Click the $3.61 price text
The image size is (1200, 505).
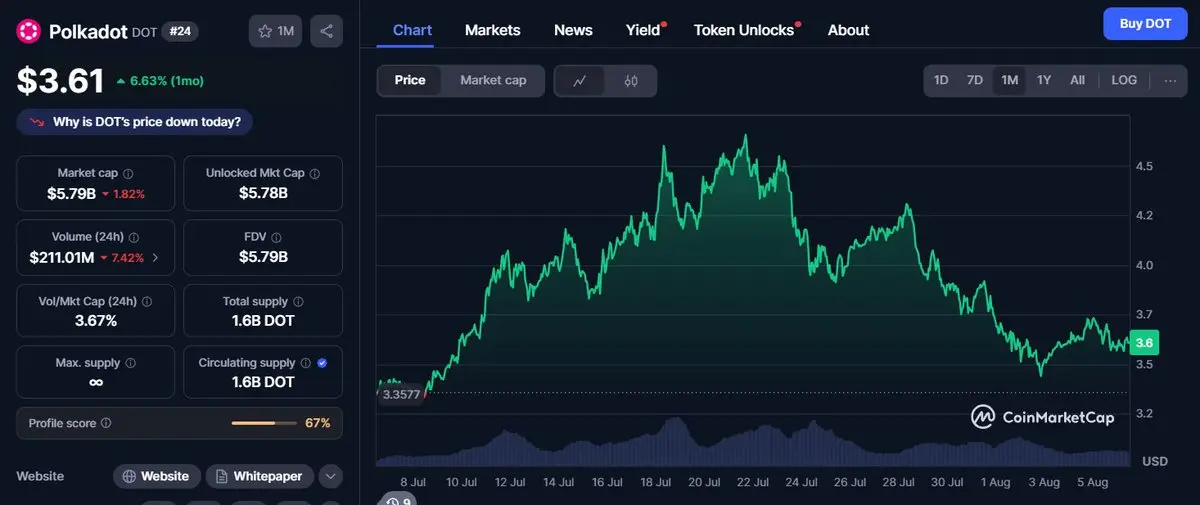60,81
